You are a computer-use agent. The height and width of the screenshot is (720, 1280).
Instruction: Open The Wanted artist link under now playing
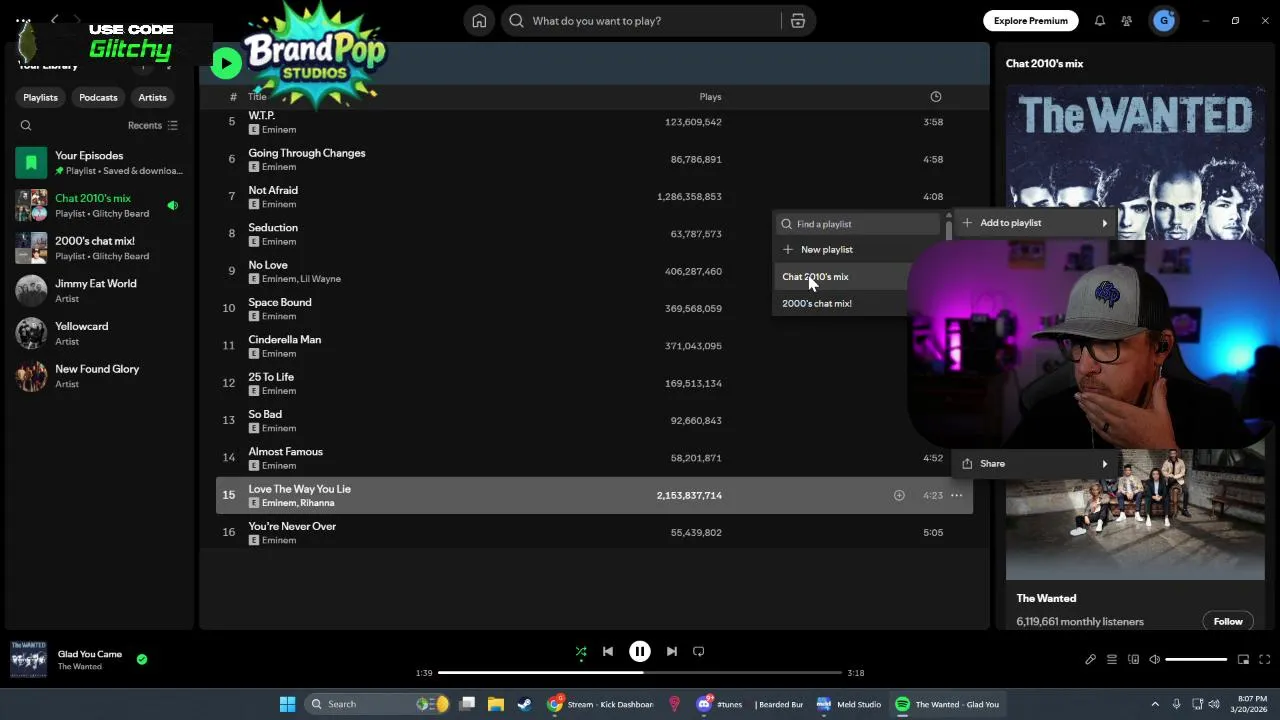click(80, 667)
